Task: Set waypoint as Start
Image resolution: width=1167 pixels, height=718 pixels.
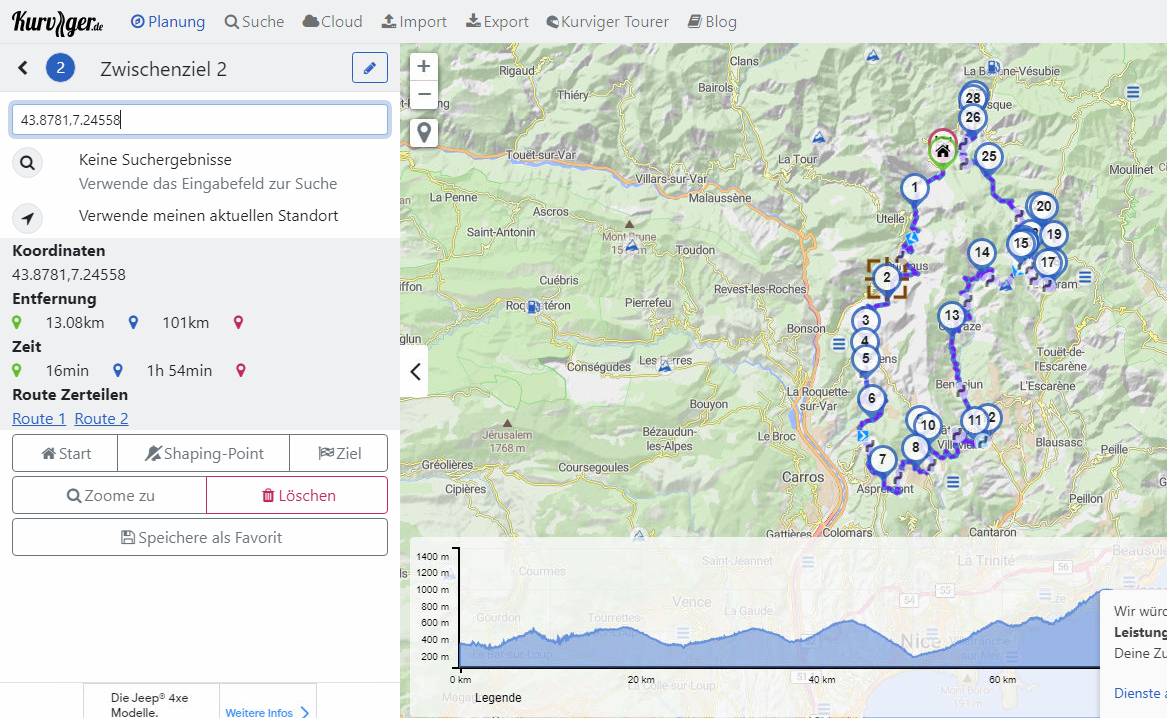Action: click(x=65, y=453)
